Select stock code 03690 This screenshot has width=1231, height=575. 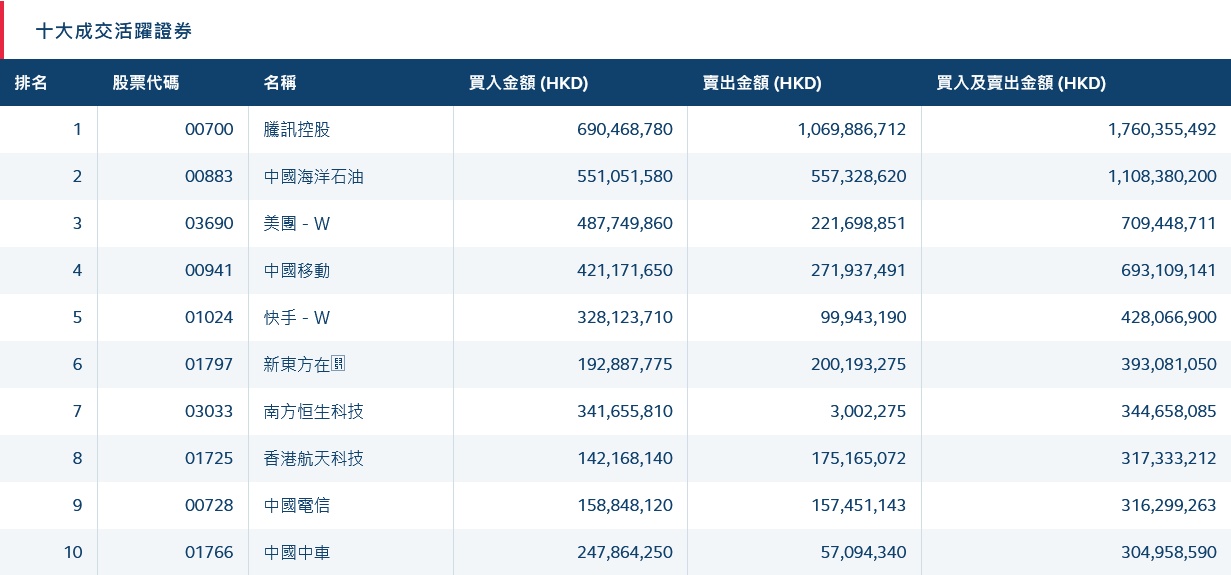209,223
